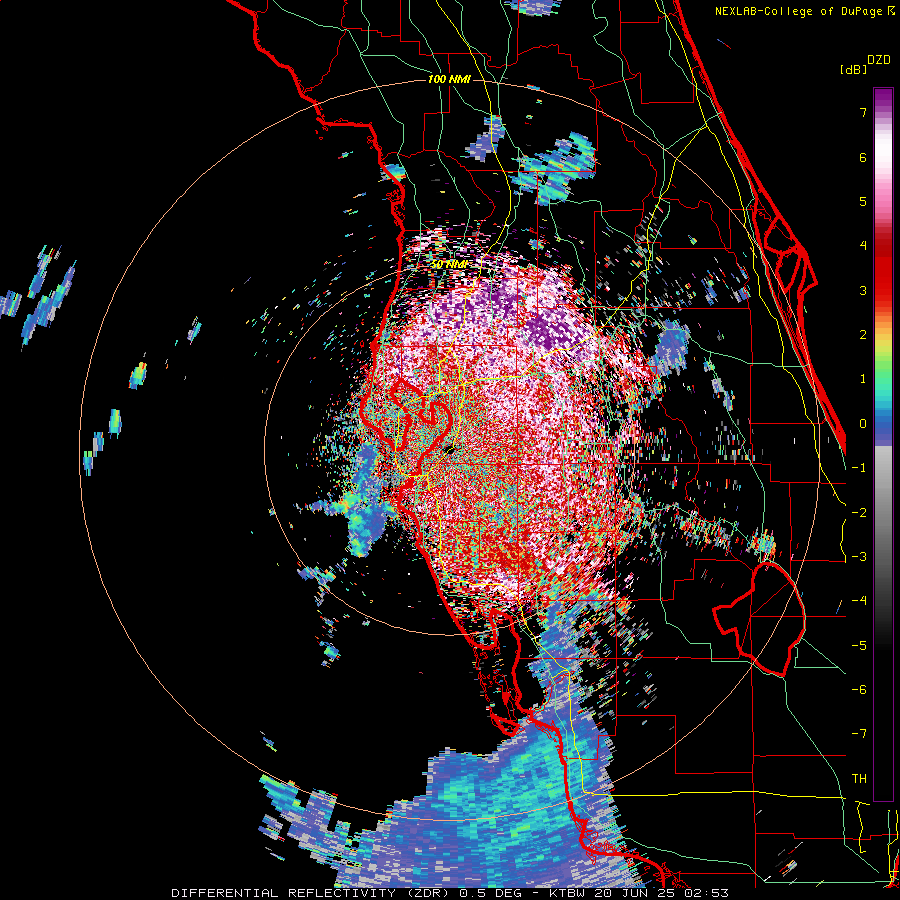Viewport: 900px width, 900px height.
Task: Click the 7 value on color scale
Action: coord(863,112)
